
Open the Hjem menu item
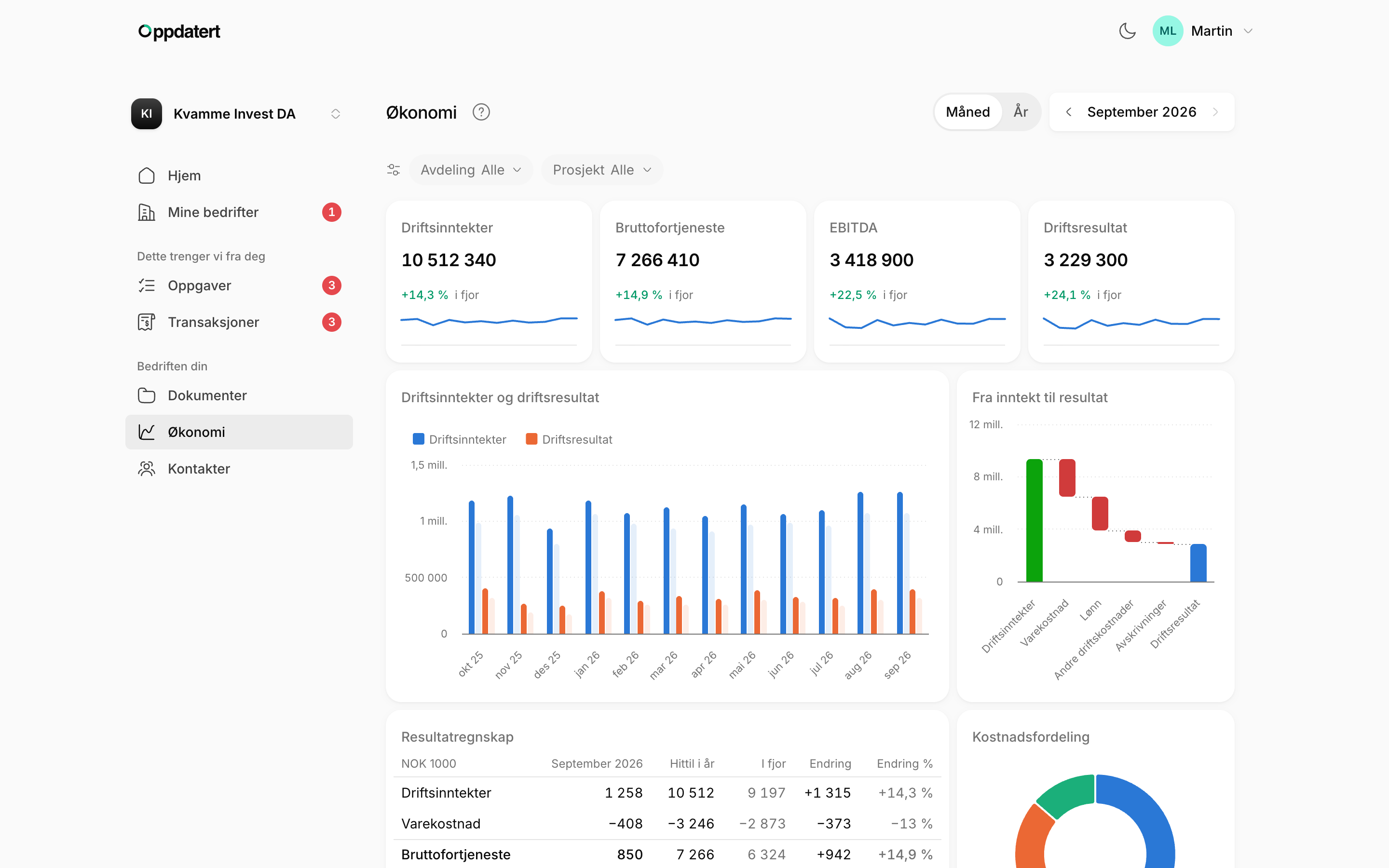click(239, 176)
